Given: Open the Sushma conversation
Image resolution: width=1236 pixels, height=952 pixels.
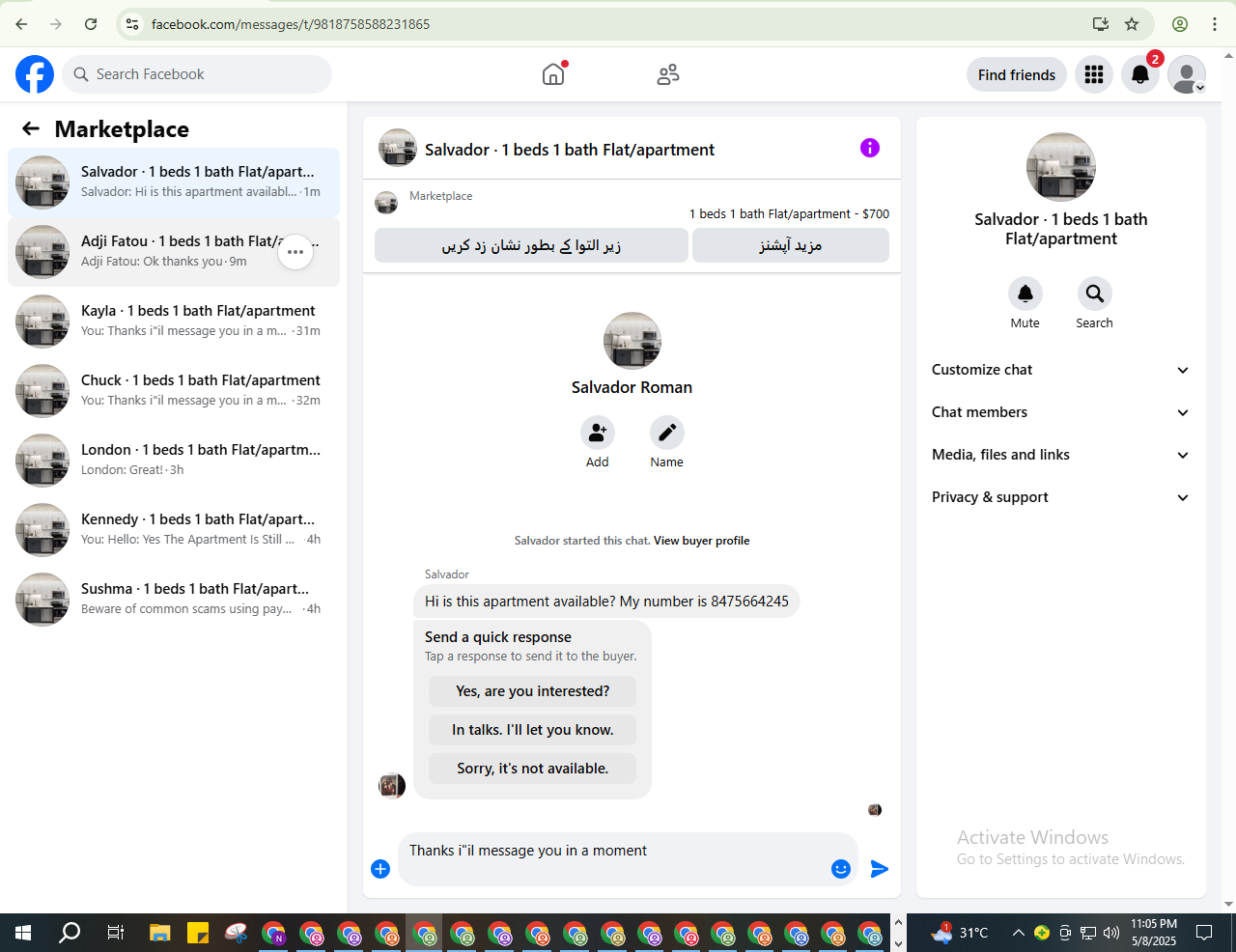Looking at the screenshot, I should (x=174, y=600).
